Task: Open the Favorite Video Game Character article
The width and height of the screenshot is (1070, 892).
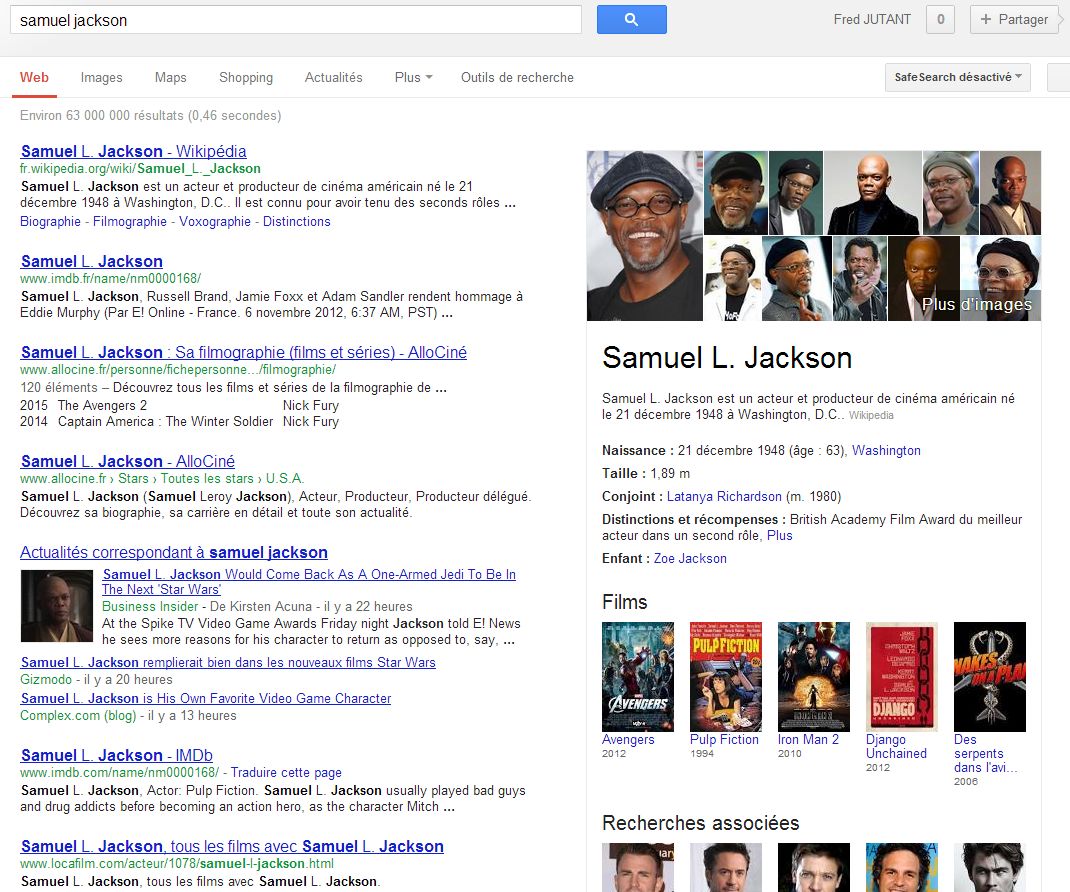Action: (206, 699)
